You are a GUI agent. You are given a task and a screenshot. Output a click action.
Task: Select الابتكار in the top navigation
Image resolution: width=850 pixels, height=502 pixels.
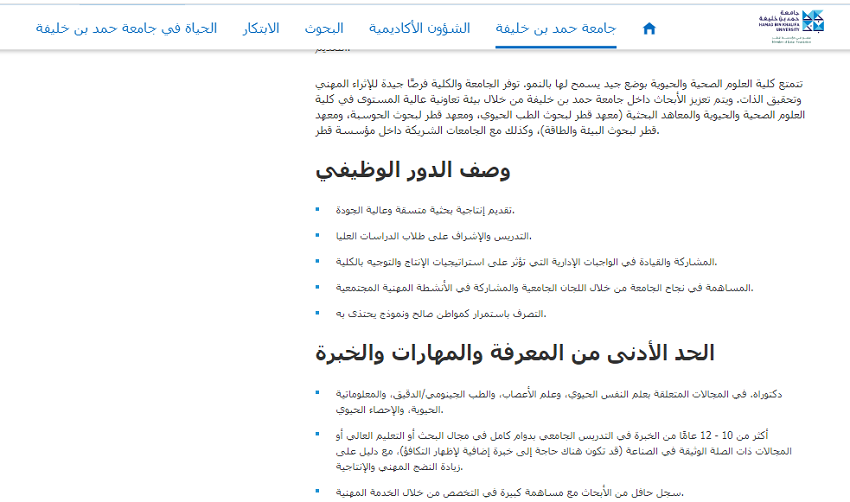point(261,28)
